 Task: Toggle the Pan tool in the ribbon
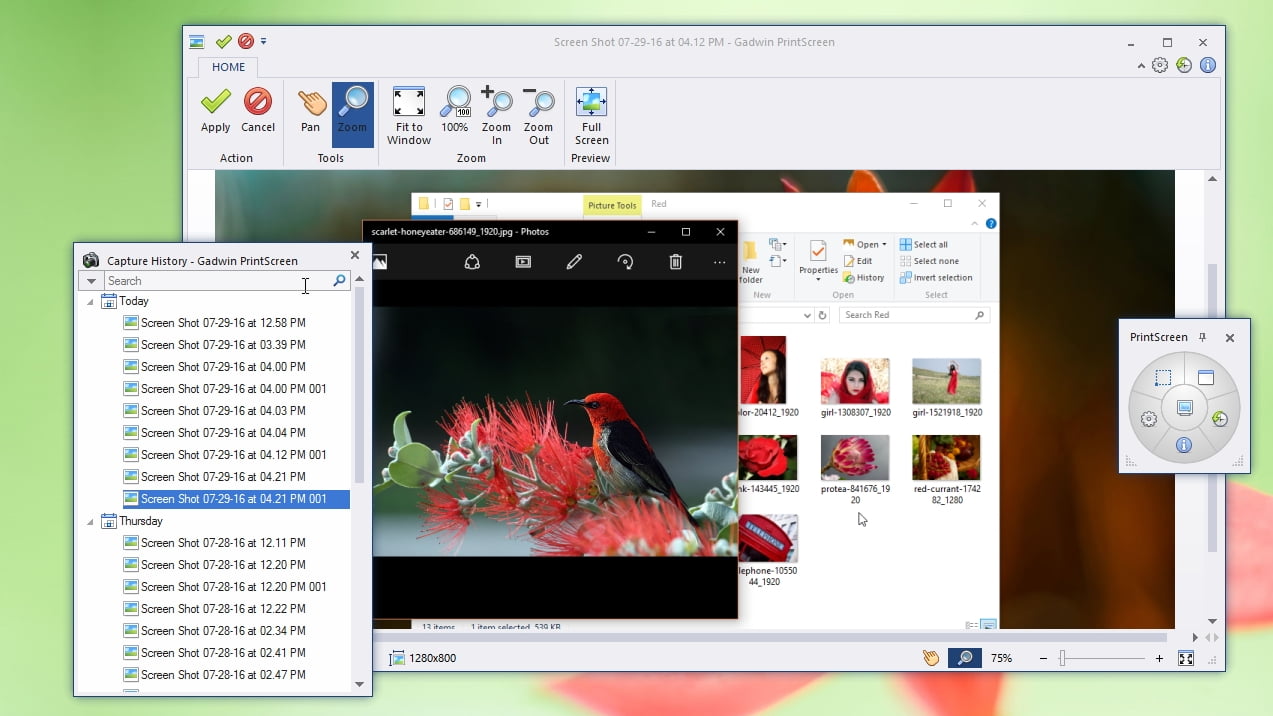coord(311,111)
